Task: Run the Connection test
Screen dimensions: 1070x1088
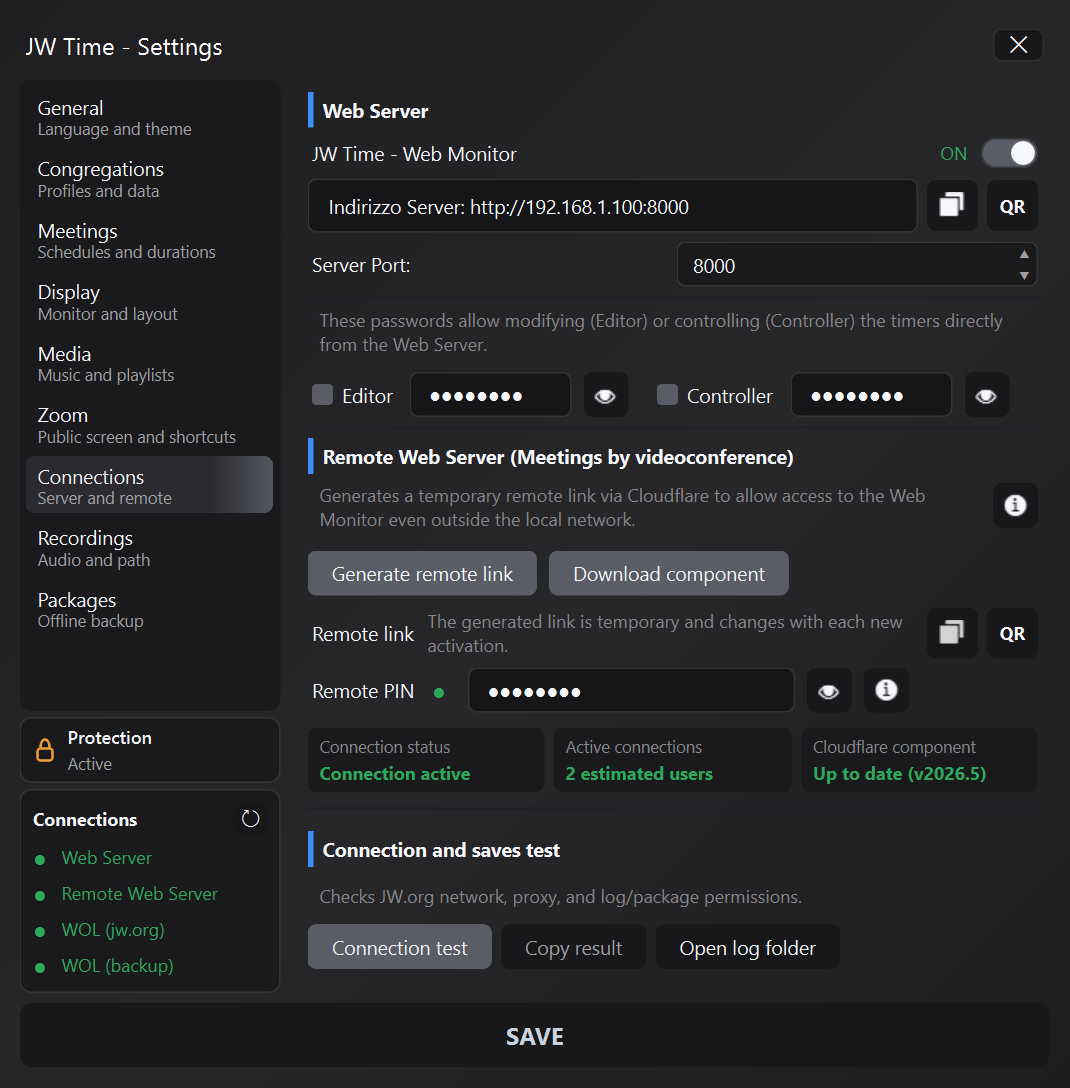Action: [x=400, y=947]
